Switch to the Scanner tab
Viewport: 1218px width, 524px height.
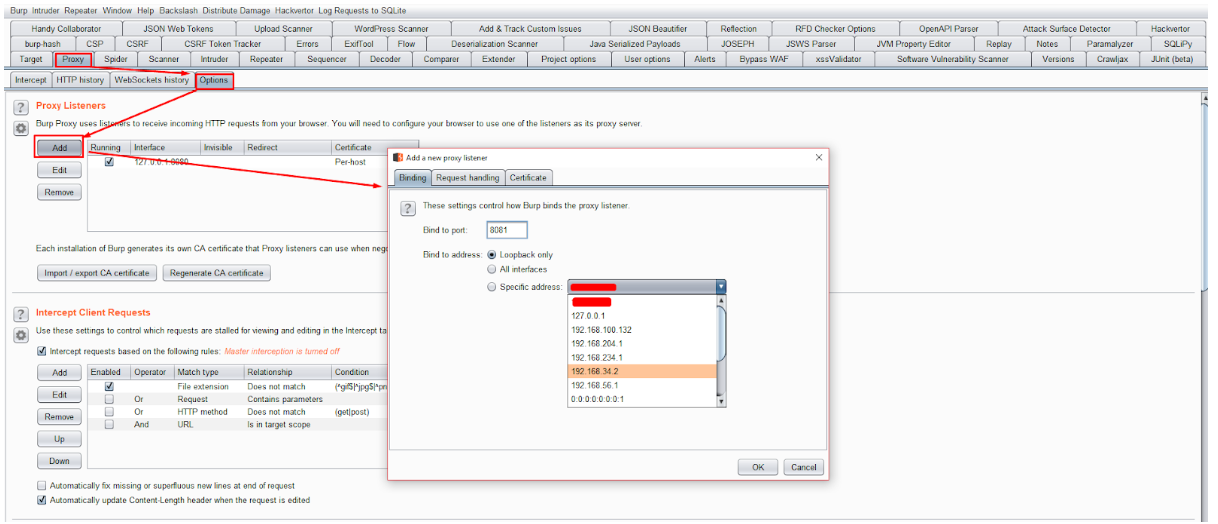164,59
